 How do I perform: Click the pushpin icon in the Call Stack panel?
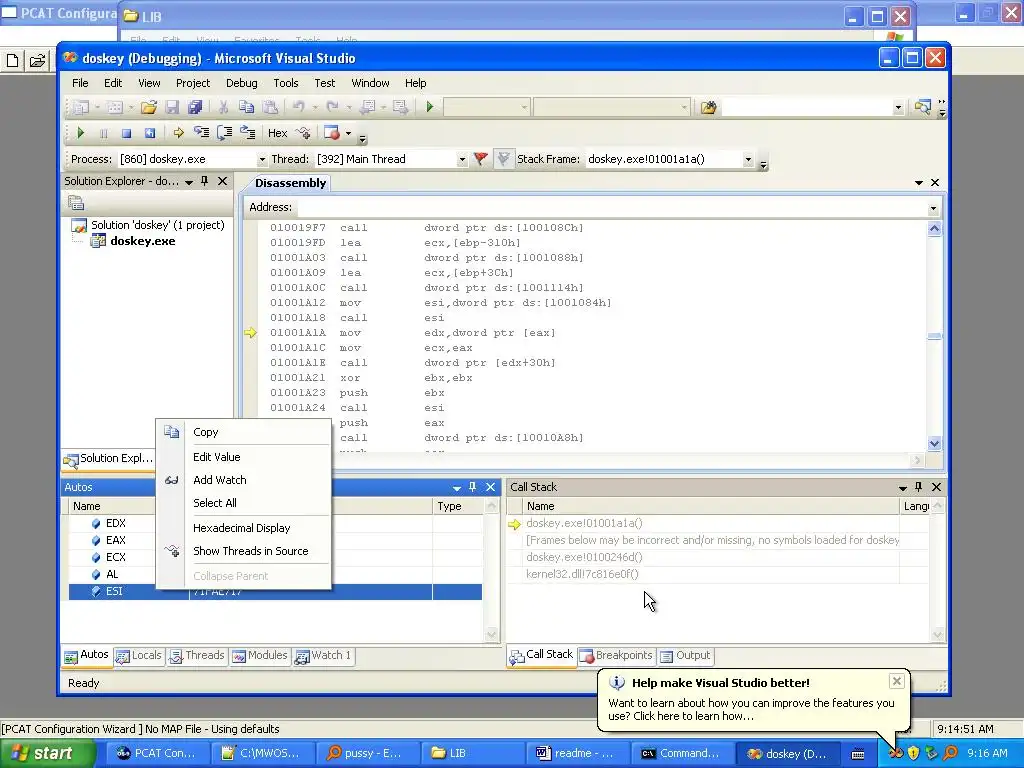(919, 487)
